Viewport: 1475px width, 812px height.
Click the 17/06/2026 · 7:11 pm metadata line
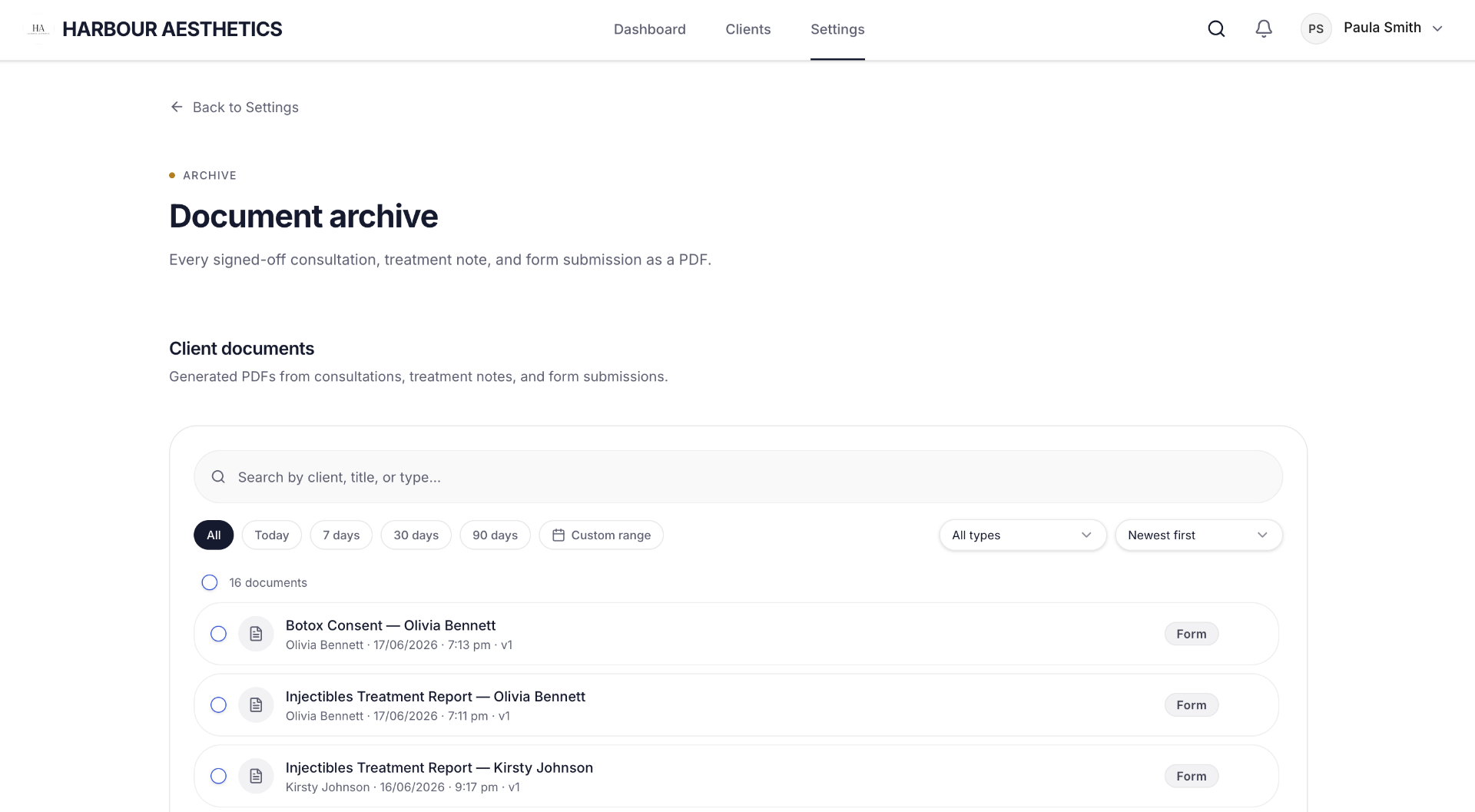[x=398, y=716]
